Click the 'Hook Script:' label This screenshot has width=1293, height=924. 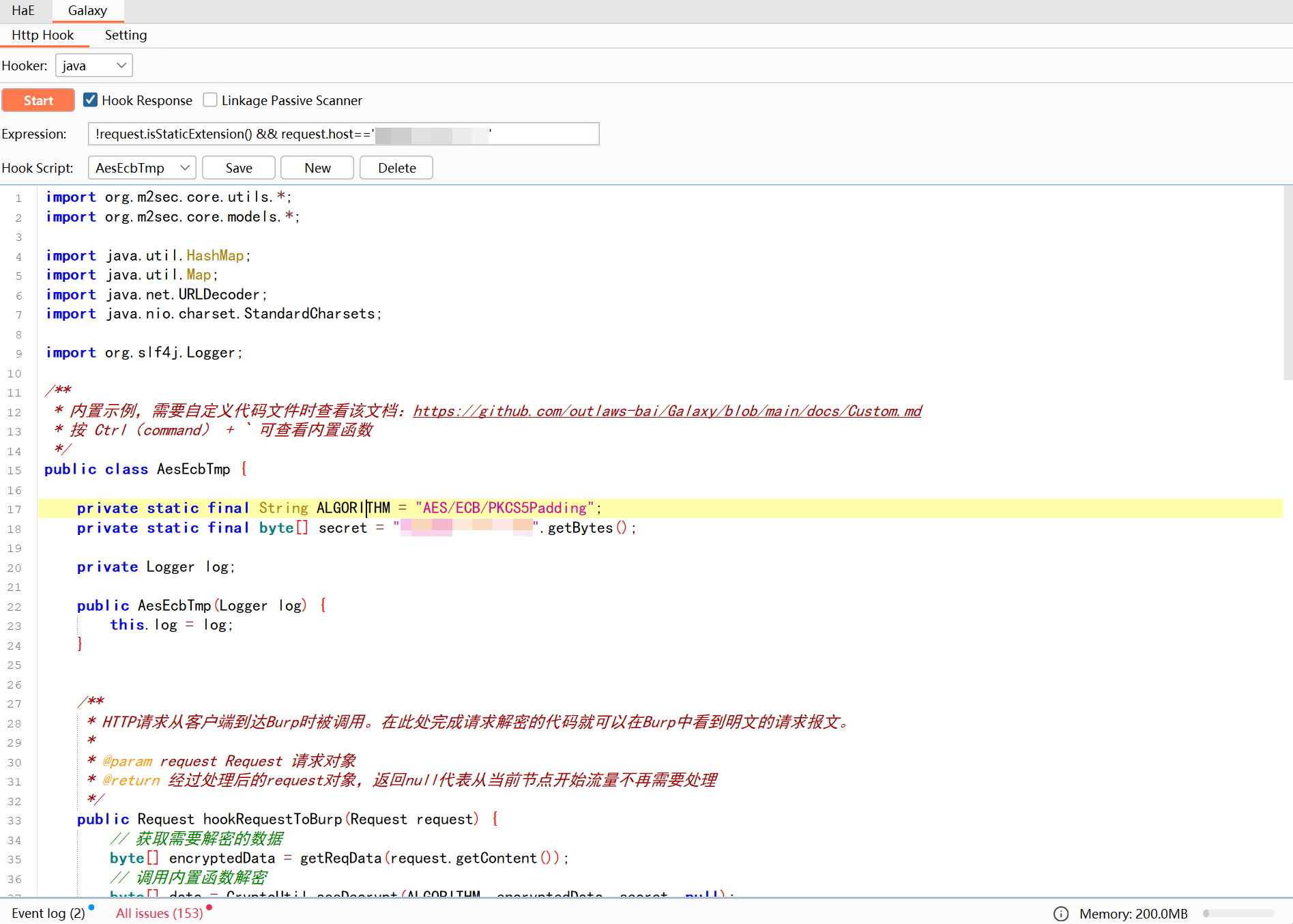[x=38, y=168]
